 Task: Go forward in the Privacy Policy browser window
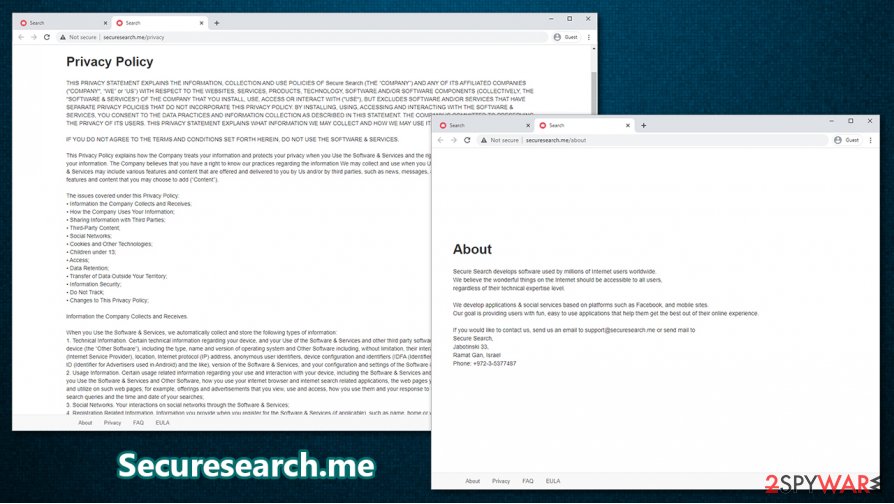(34, 37)
